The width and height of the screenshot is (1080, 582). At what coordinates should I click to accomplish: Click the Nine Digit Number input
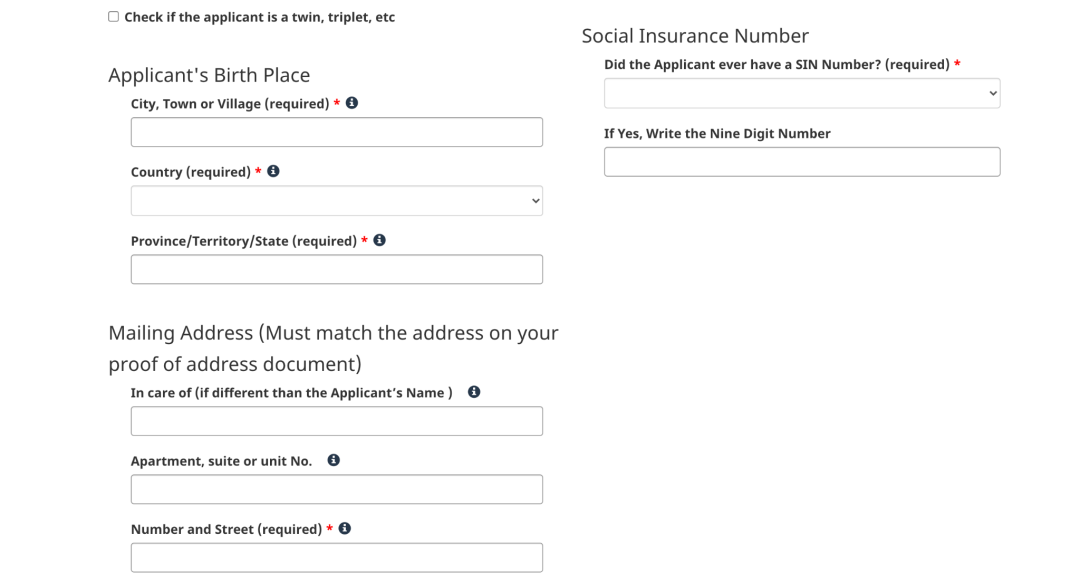tap(802, 162)
